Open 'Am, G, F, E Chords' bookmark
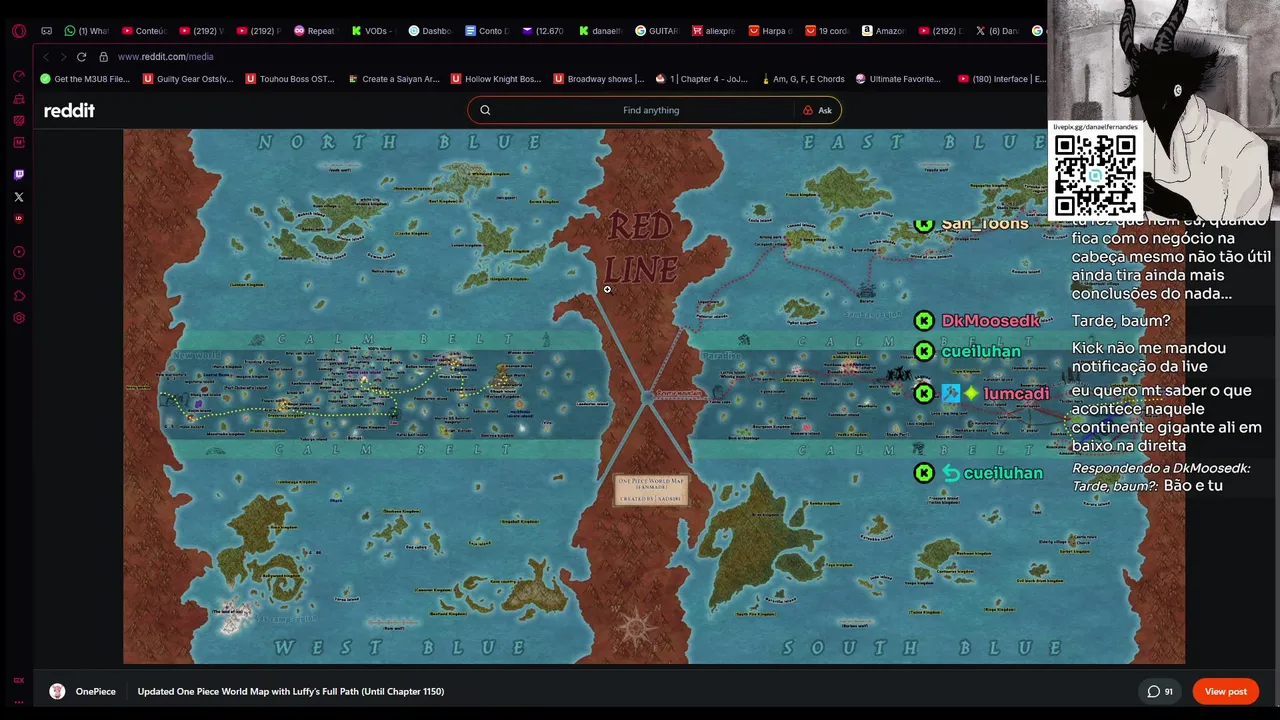1280x720 pixels. pos(802,79)
